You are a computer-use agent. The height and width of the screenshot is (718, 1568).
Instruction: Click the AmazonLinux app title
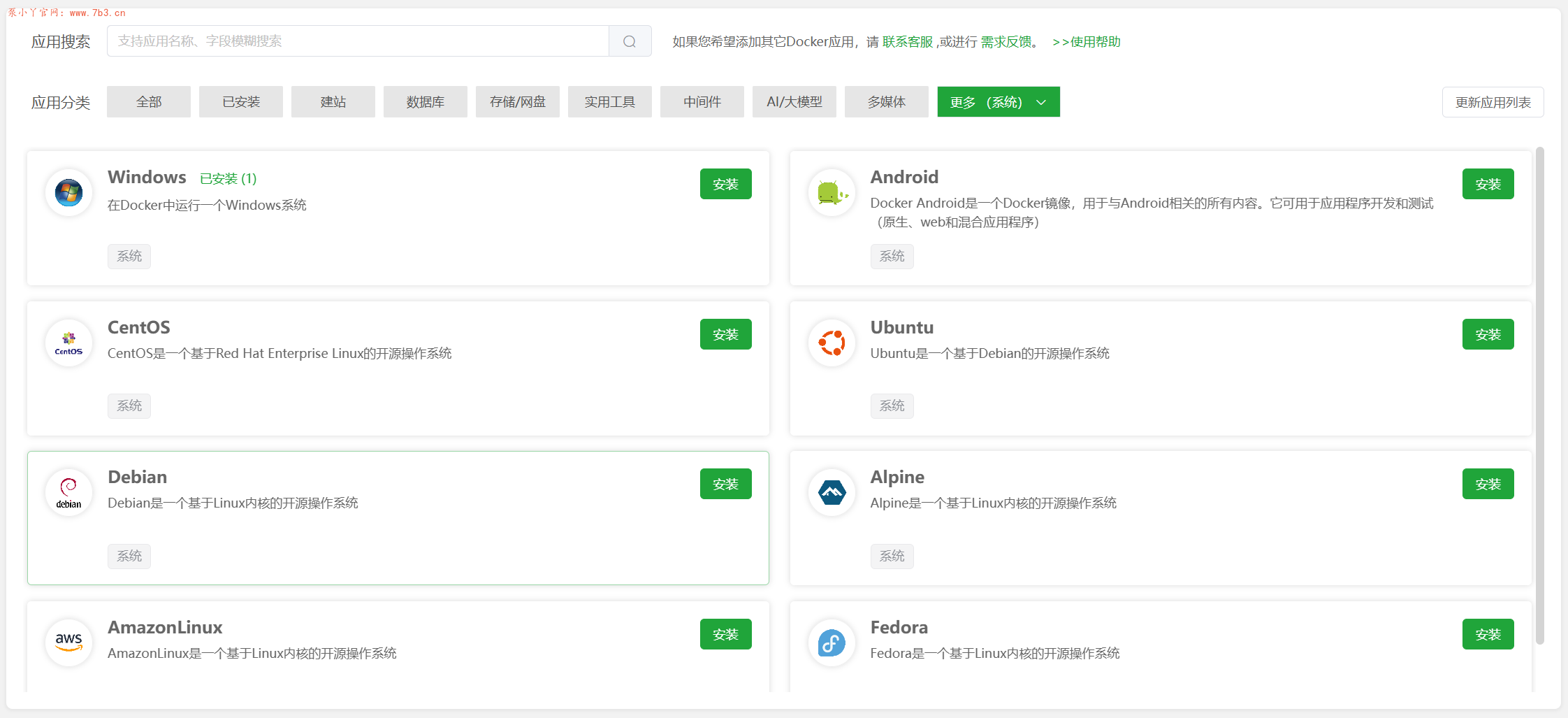pos(165,627)
